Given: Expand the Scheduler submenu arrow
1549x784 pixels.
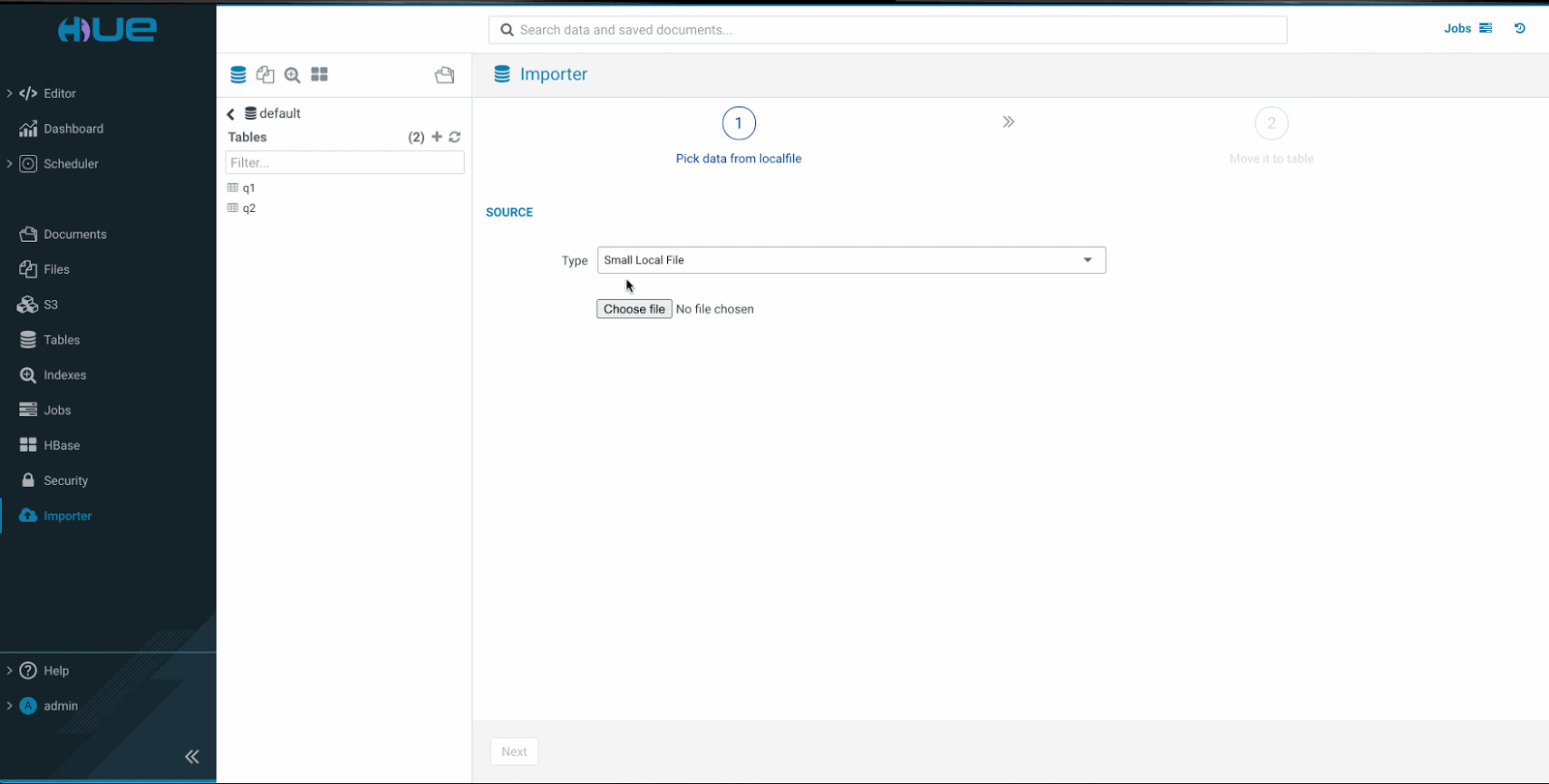Looking at the screenshot, I should pos(10,164).
